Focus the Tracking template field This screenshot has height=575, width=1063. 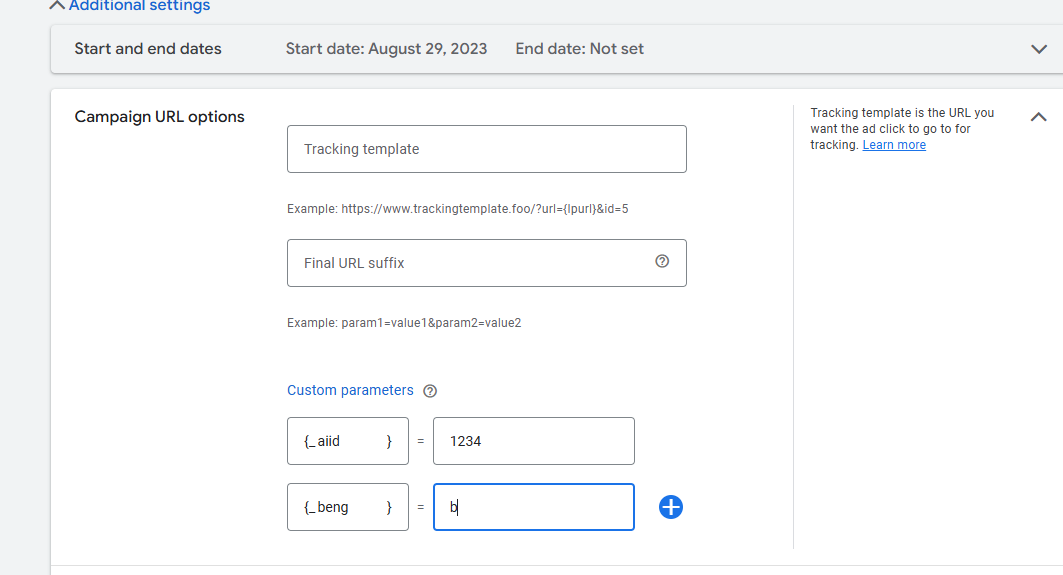click(x=486, y=149)
